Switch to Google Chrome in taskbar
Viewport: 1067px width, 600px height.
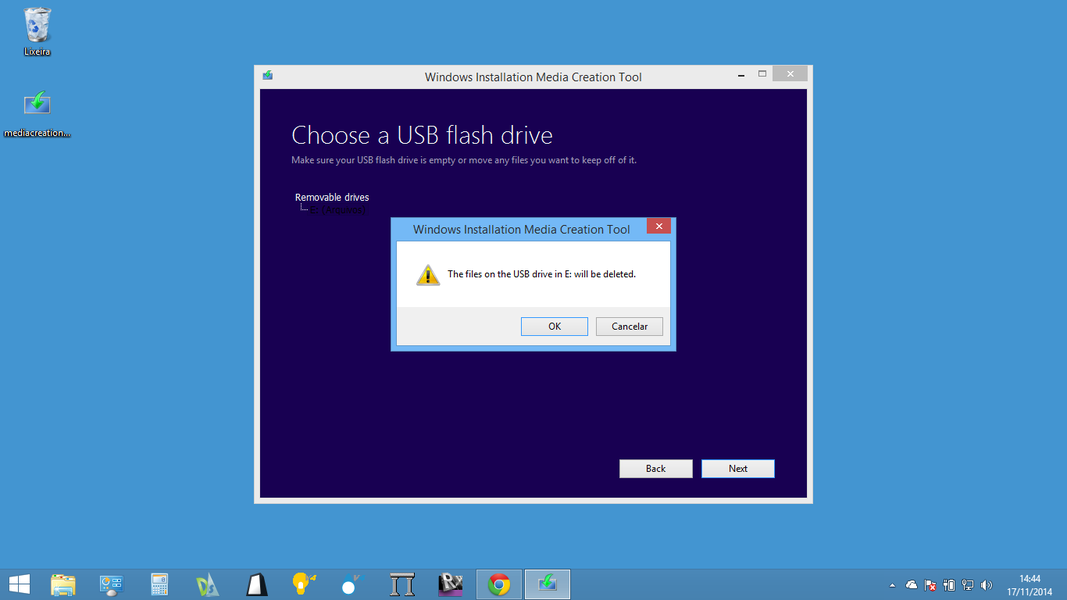tap(499, 584)
